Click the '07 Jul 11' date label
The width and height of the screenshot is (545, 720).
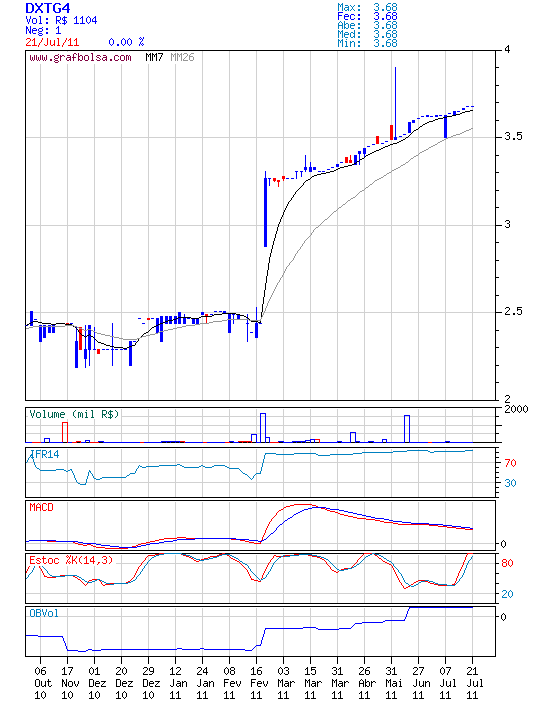click(448, 683)
